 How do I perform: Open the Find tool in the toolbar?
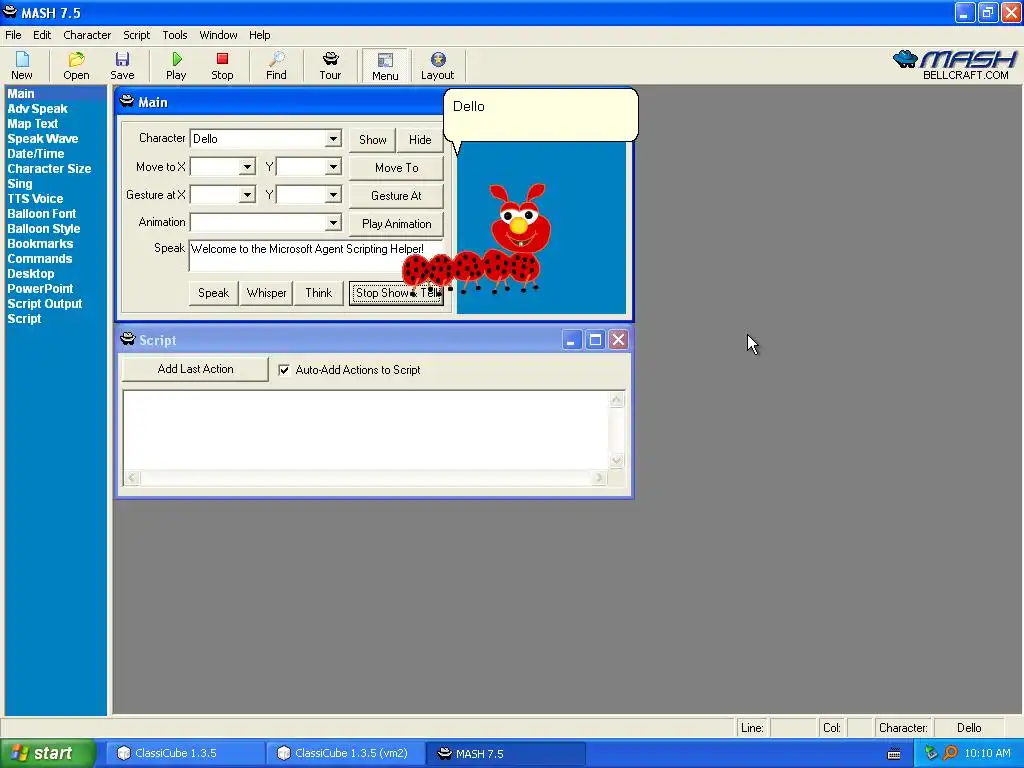coord(276,65)
